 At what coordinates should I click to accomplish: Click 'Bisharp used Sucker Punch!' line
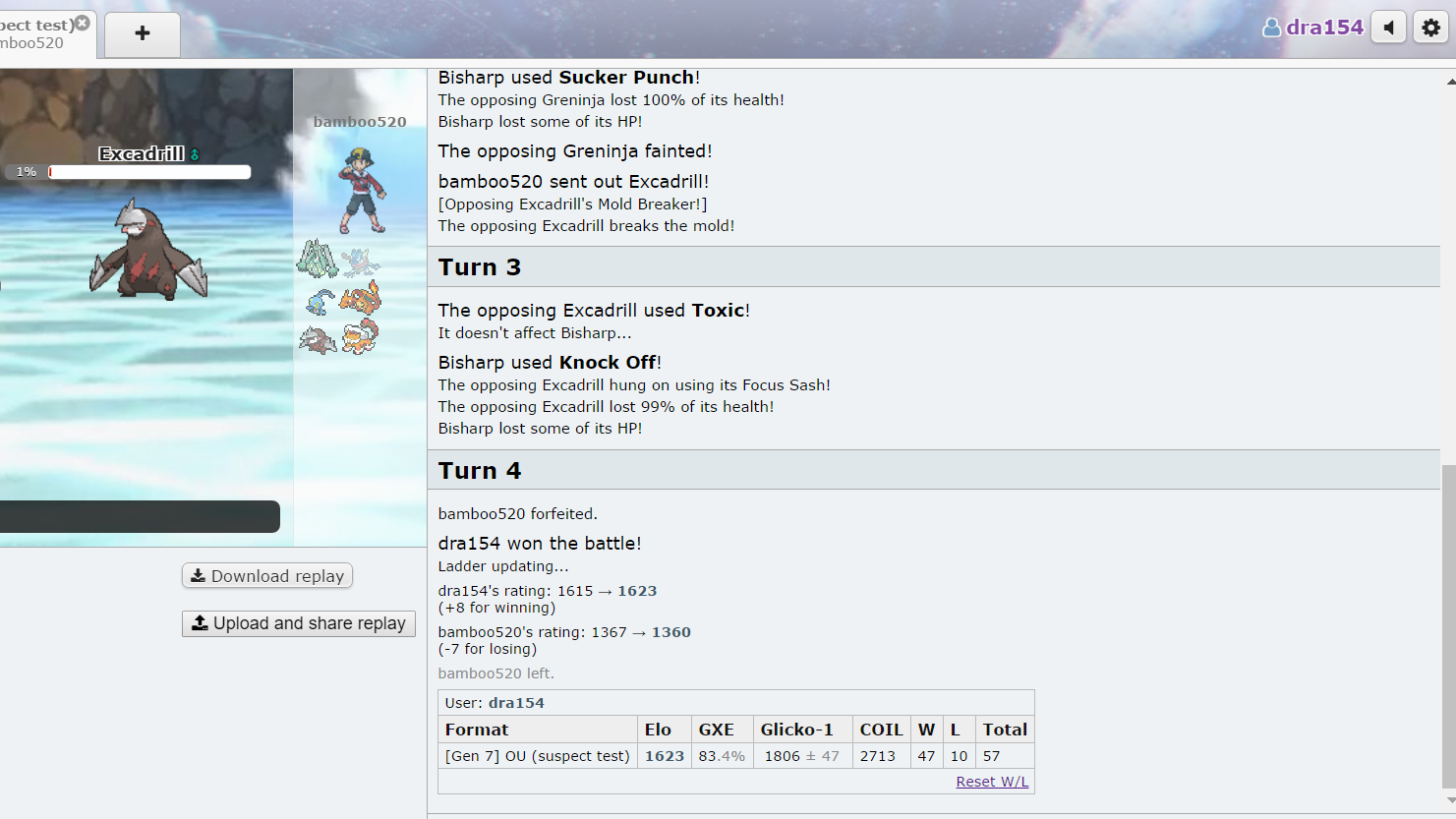569,78
